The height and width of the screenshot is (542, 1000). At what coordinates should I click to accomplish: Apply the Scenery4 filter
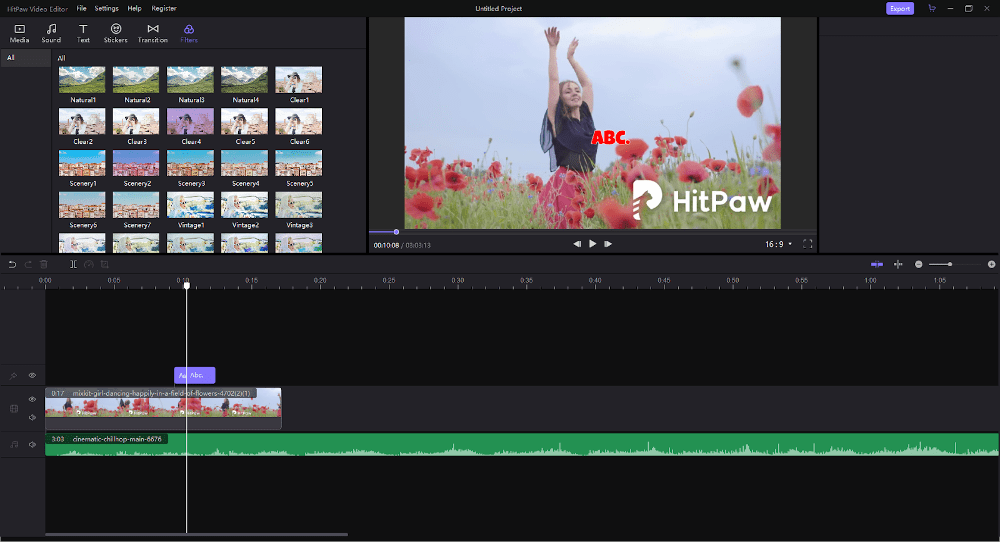[x=245, y=163]
